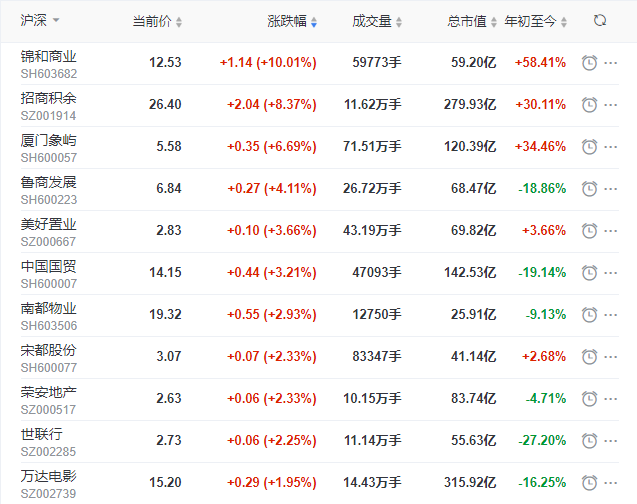Set alarm for 锦和商业
The width and height of the screenshot is (637, 504).
[x=589, y=63]
